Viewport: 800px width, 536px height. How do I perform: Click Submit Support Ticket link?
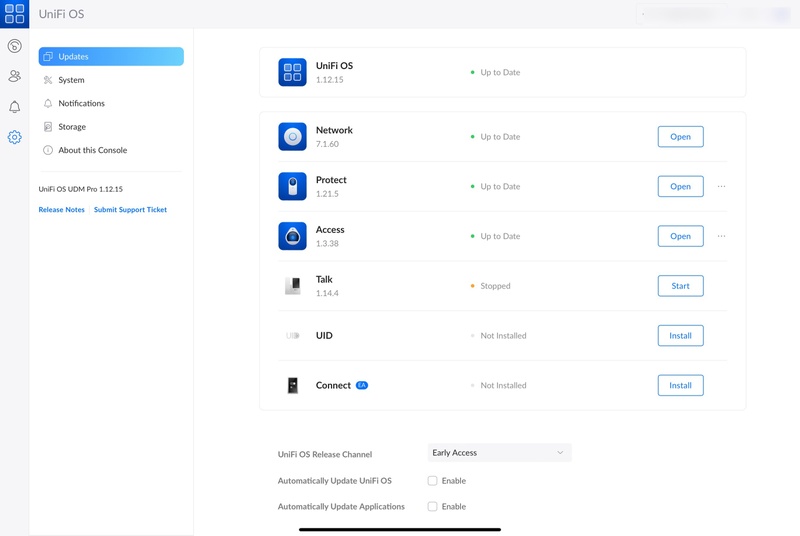point(130,210)
